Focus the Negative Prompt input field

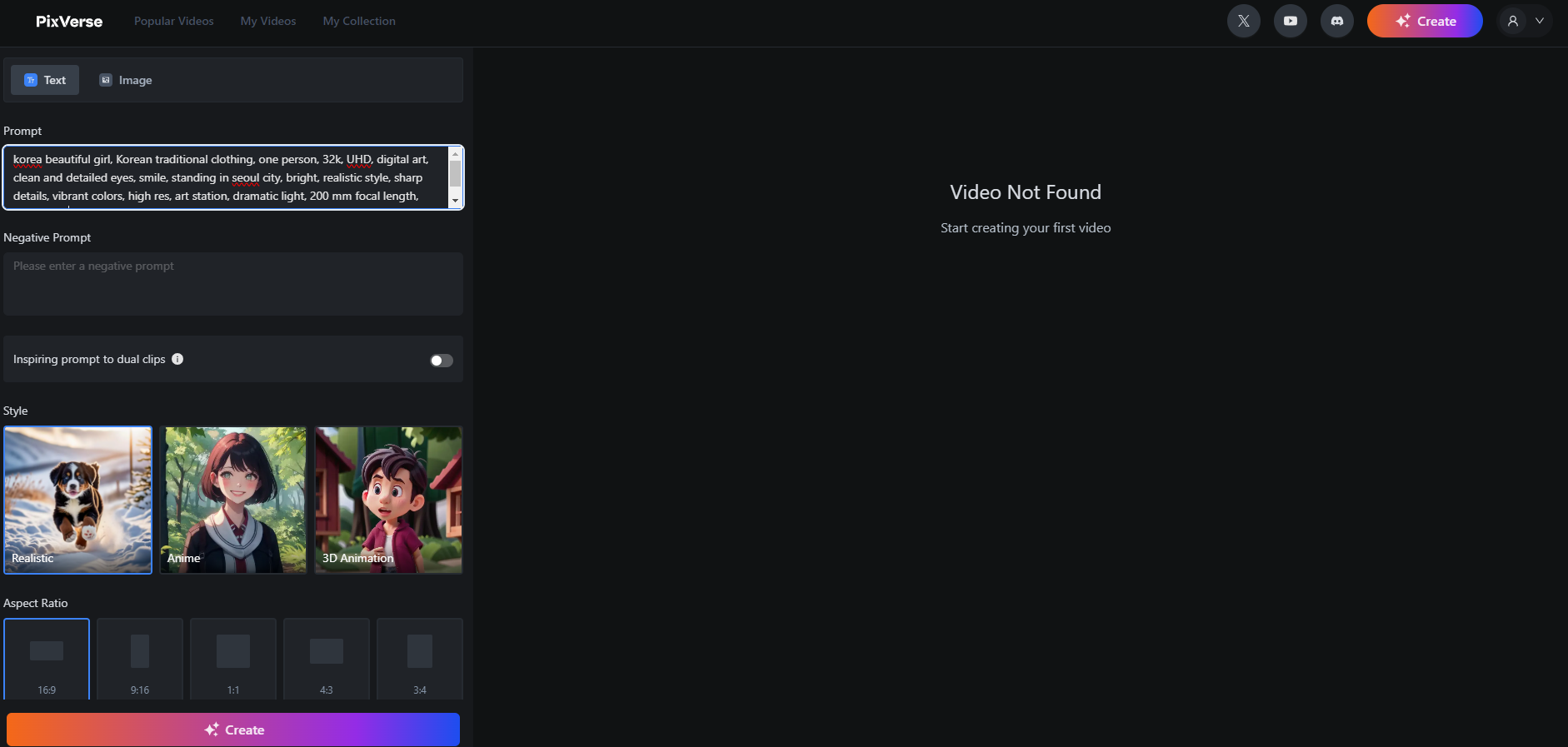point(233,284)
